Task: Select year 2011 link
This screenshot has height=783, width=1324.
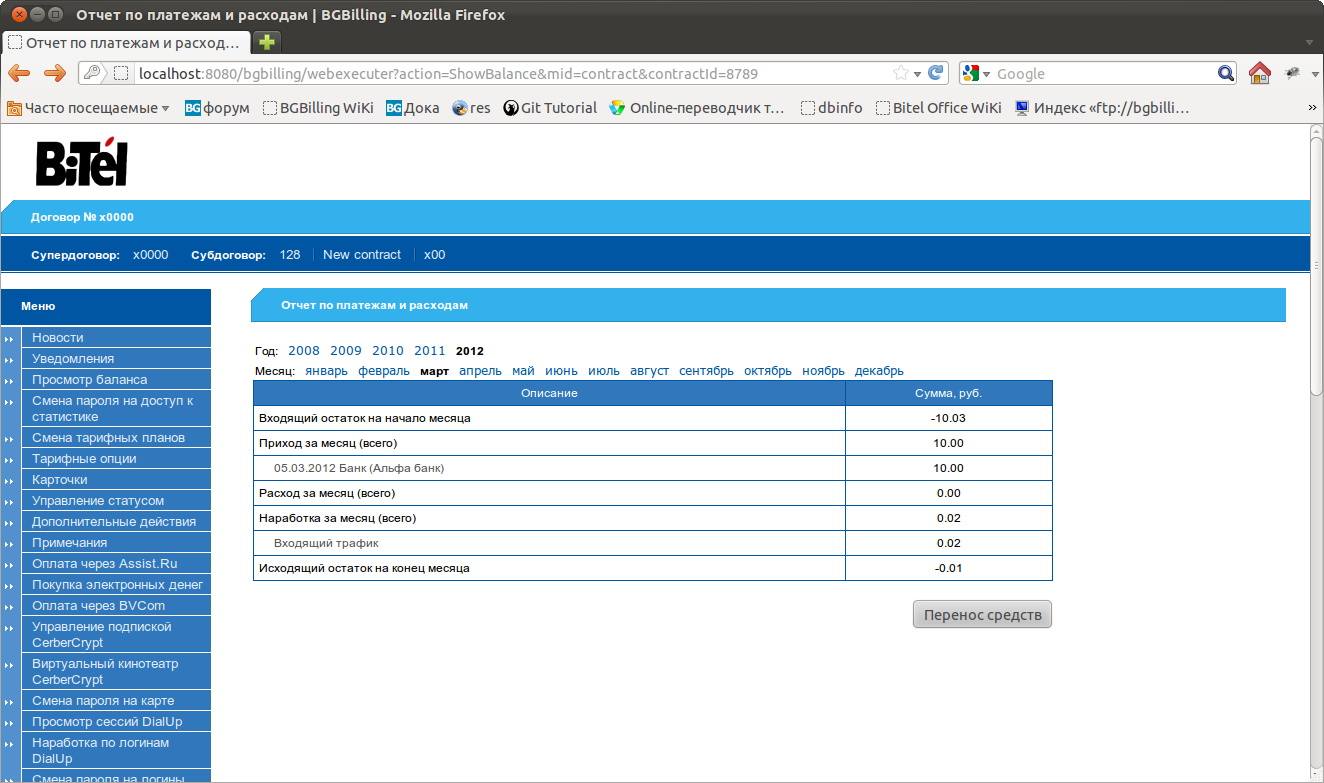Action: point(430,351)
